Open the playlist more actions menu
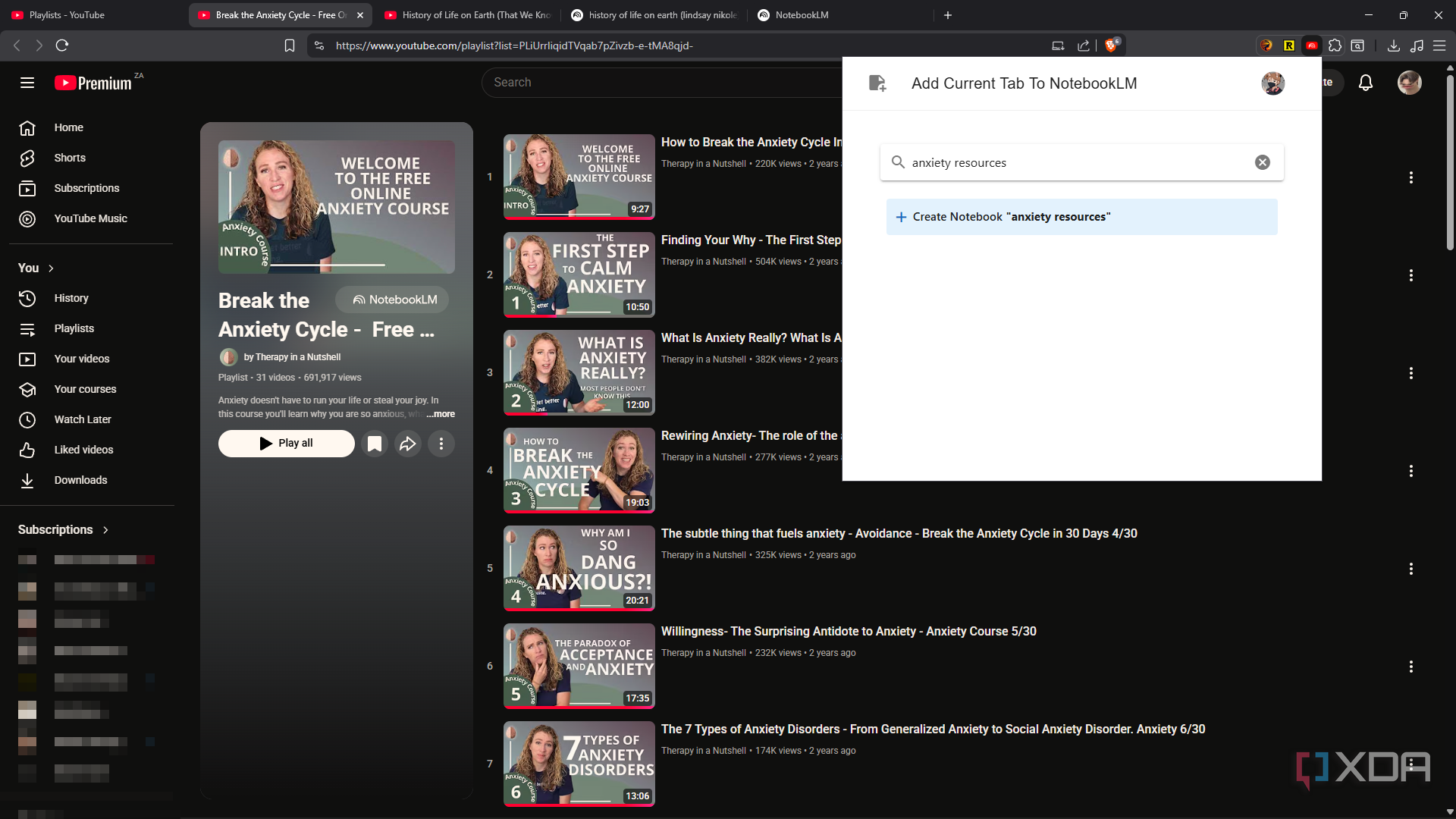The height and width of the screenshot is (819, 1456). [x=441, y=444]
